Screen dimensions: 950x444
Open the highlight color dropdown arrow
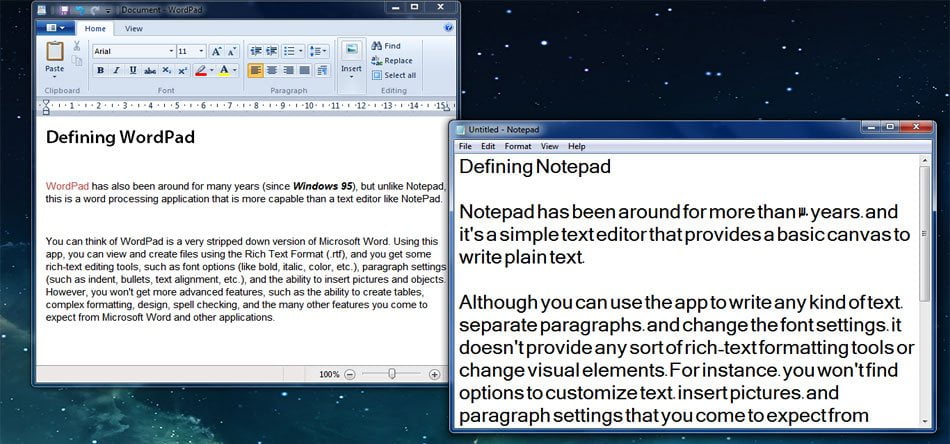(211, 70)
